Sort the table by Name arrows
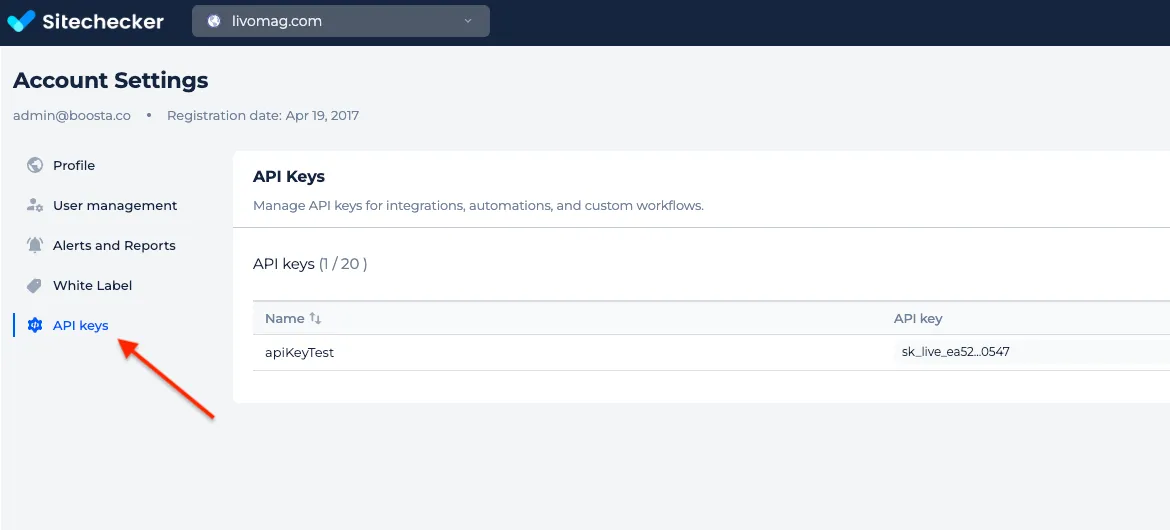This screenshot has width=1170, height=530. tap(315, 319)
